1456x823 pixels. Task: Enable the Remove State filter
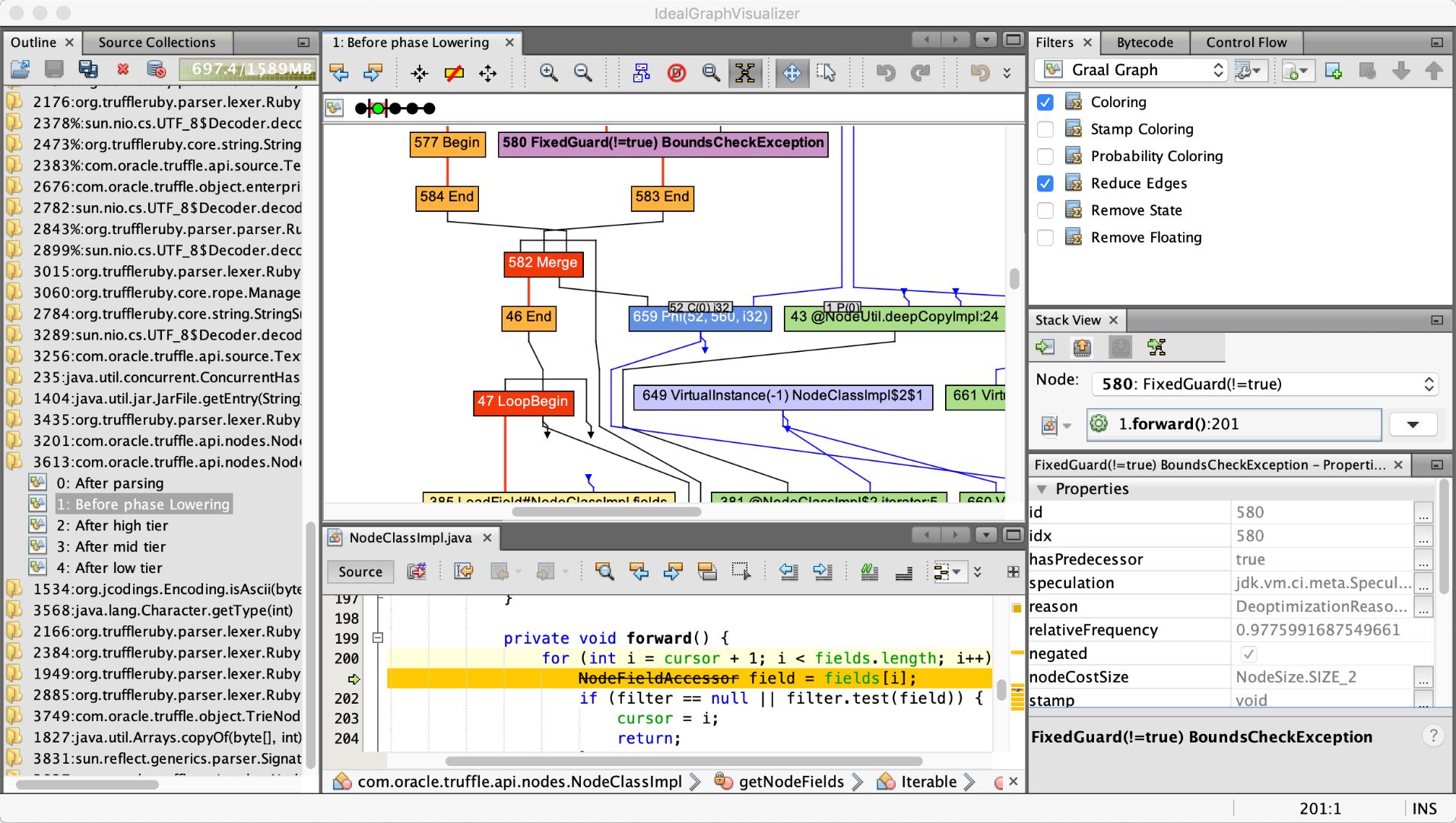click(x=1045, y=210)
